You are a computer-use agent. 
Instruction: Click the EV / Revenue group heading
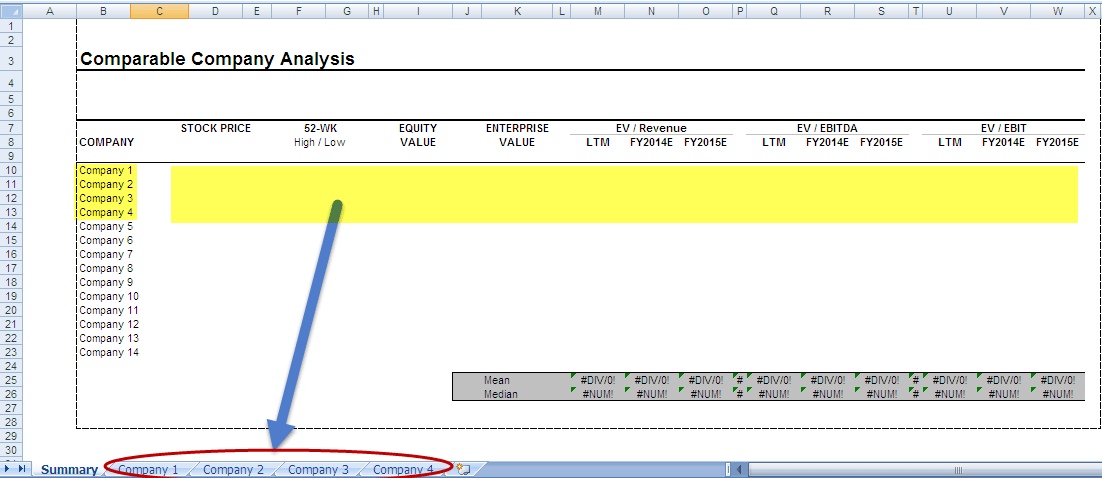652,128
